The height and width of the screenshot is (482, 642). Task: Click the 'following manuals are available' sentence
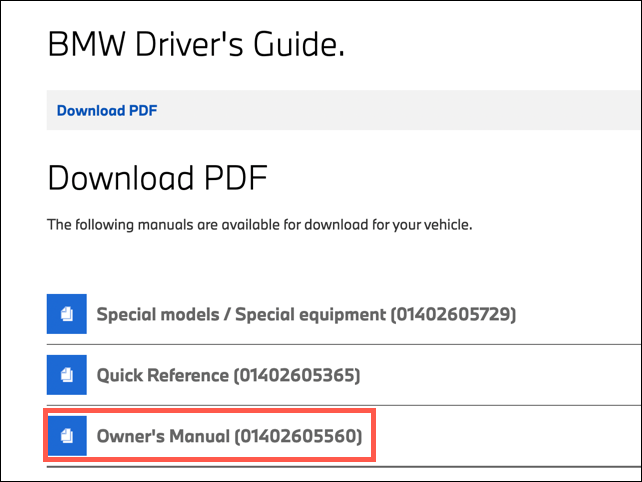pos(260,225)
